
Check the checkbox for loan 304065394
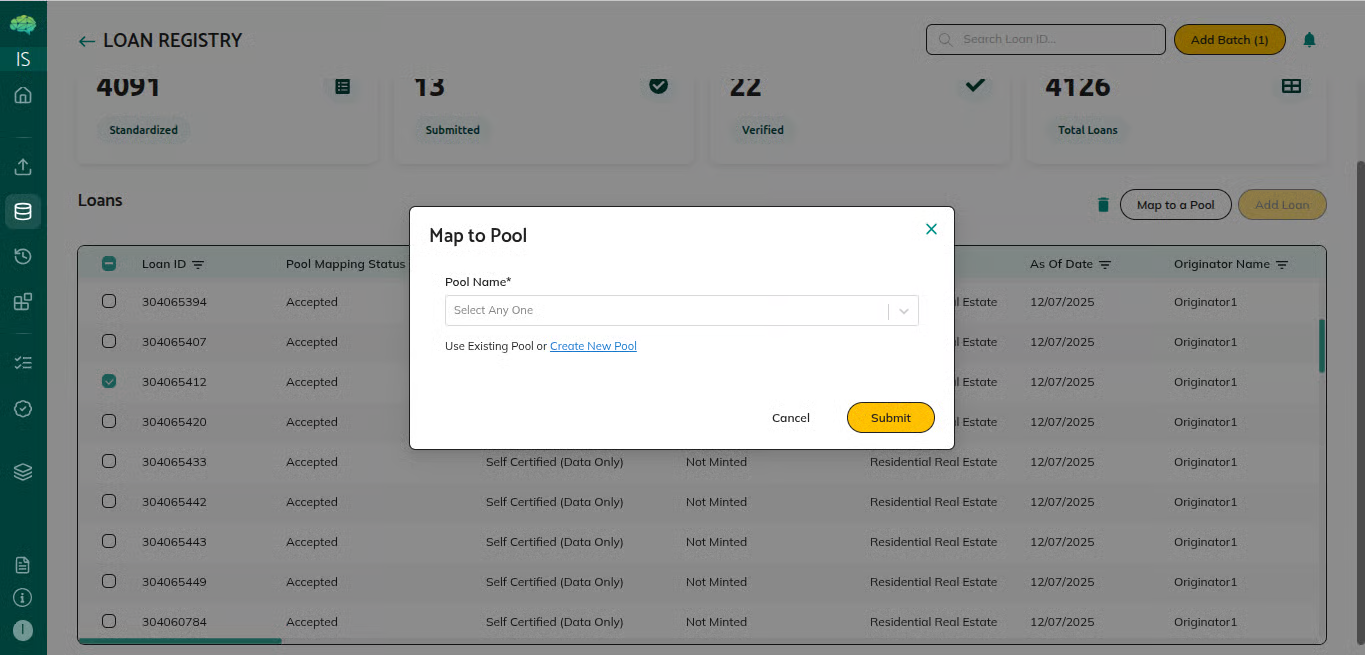(109, 301)
